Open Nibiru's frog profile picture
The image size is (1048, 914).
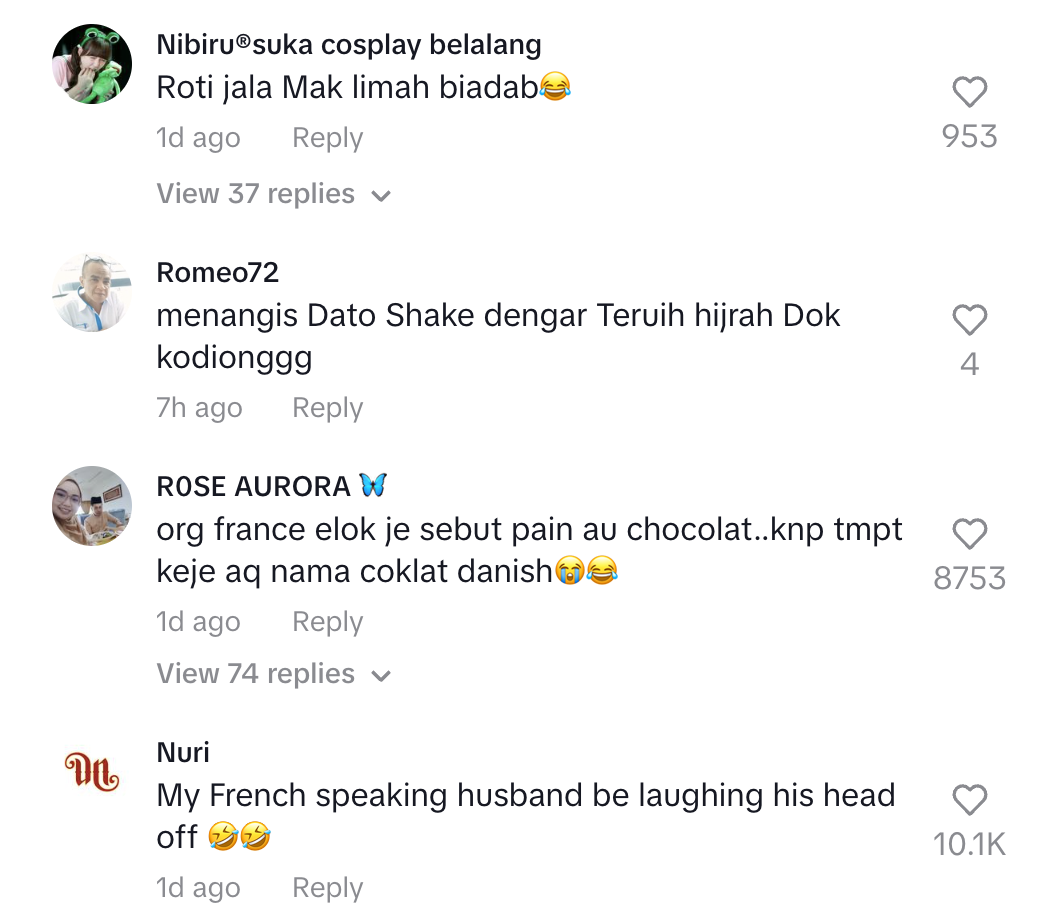click(92, 64)
